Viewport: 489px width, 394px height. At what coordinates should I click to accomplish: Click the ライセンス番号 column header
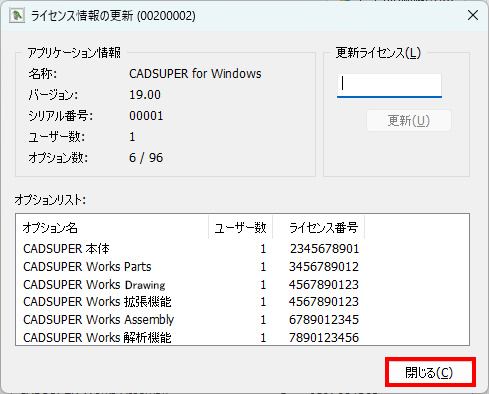point(319,228)
